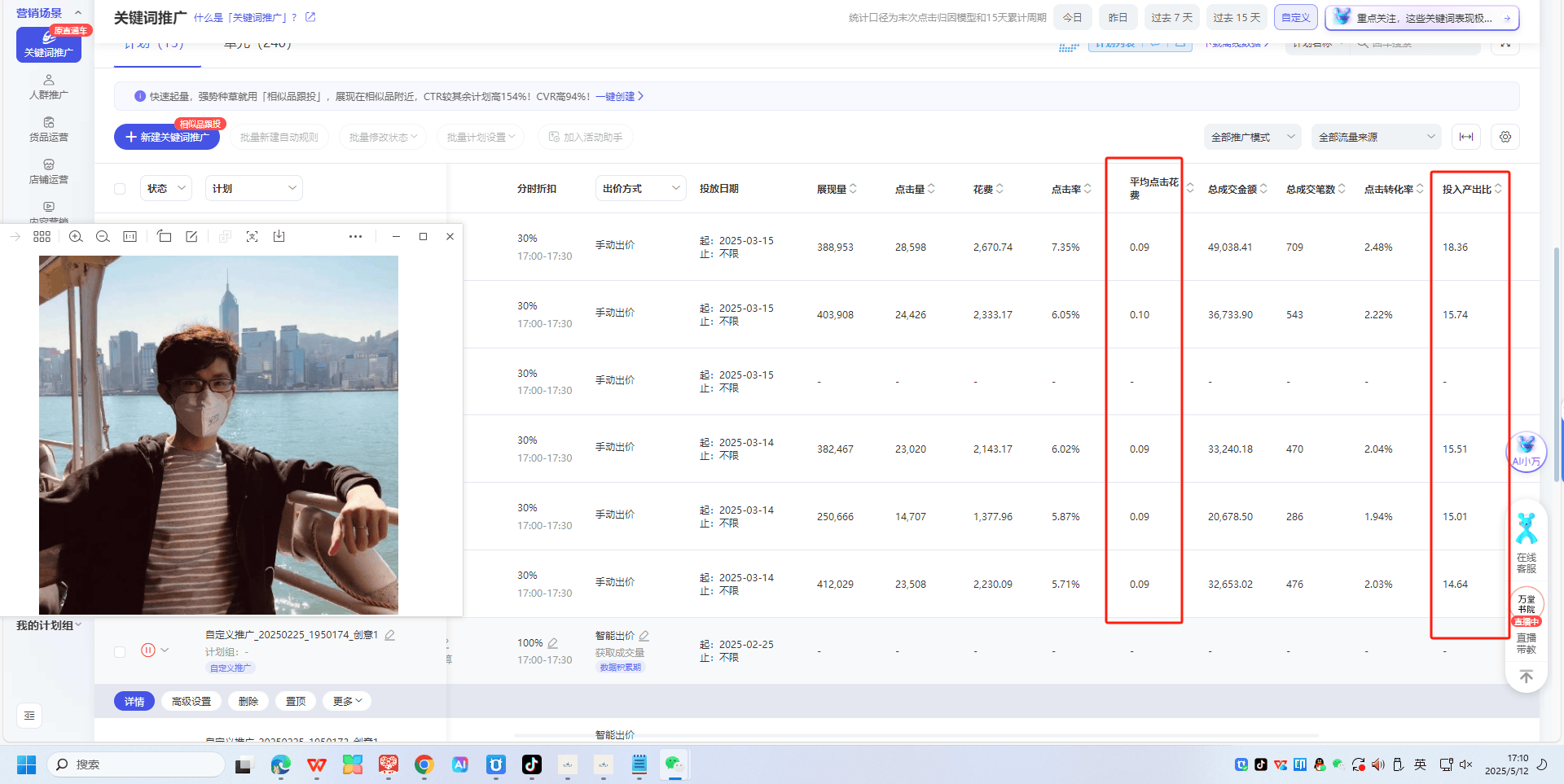
Task: Expand the 全部推广模式 dropdown
Action: click(1252, 137)
